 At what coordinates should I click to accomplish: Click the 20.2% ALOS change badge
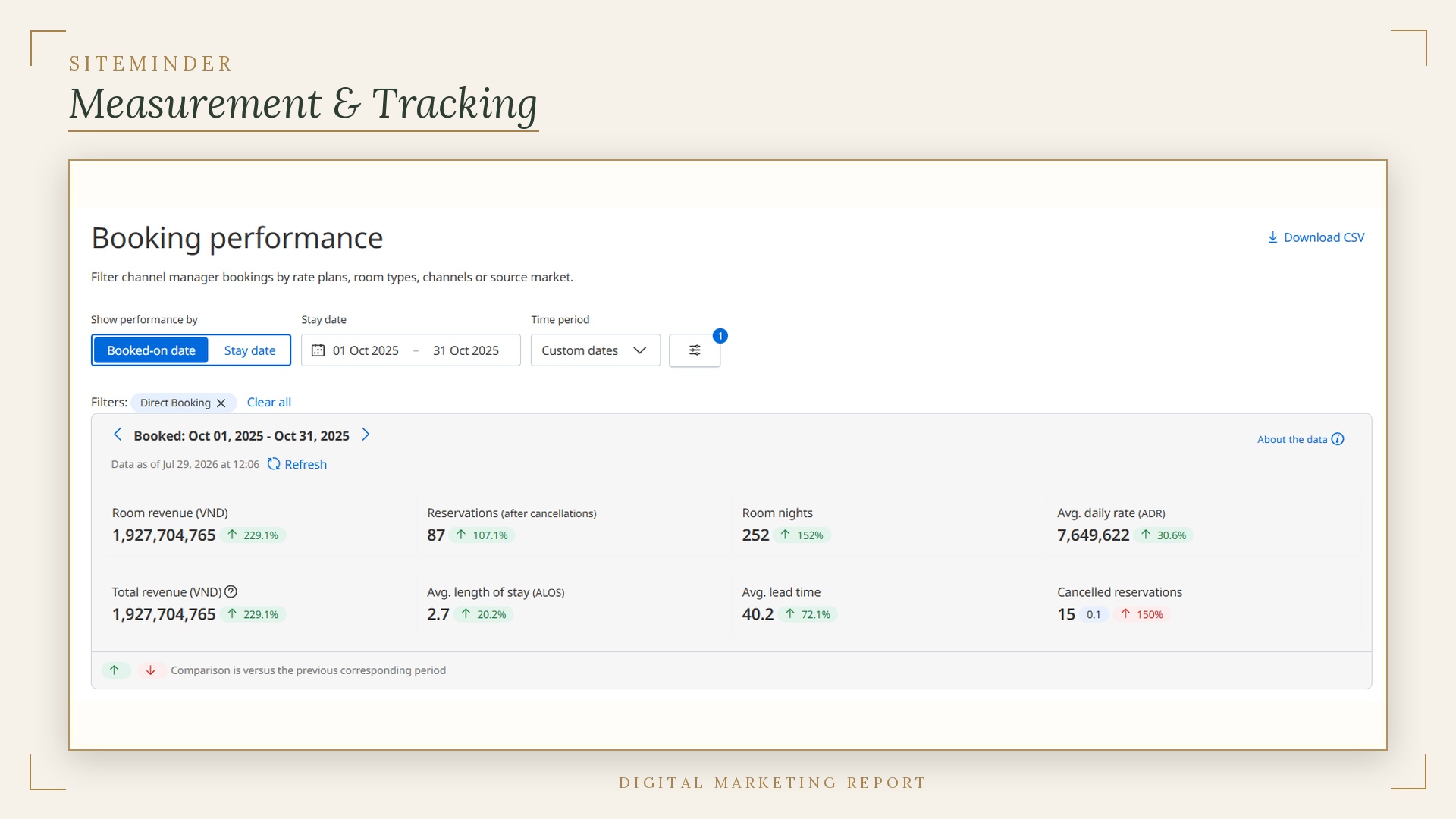[x=485, y=614]
